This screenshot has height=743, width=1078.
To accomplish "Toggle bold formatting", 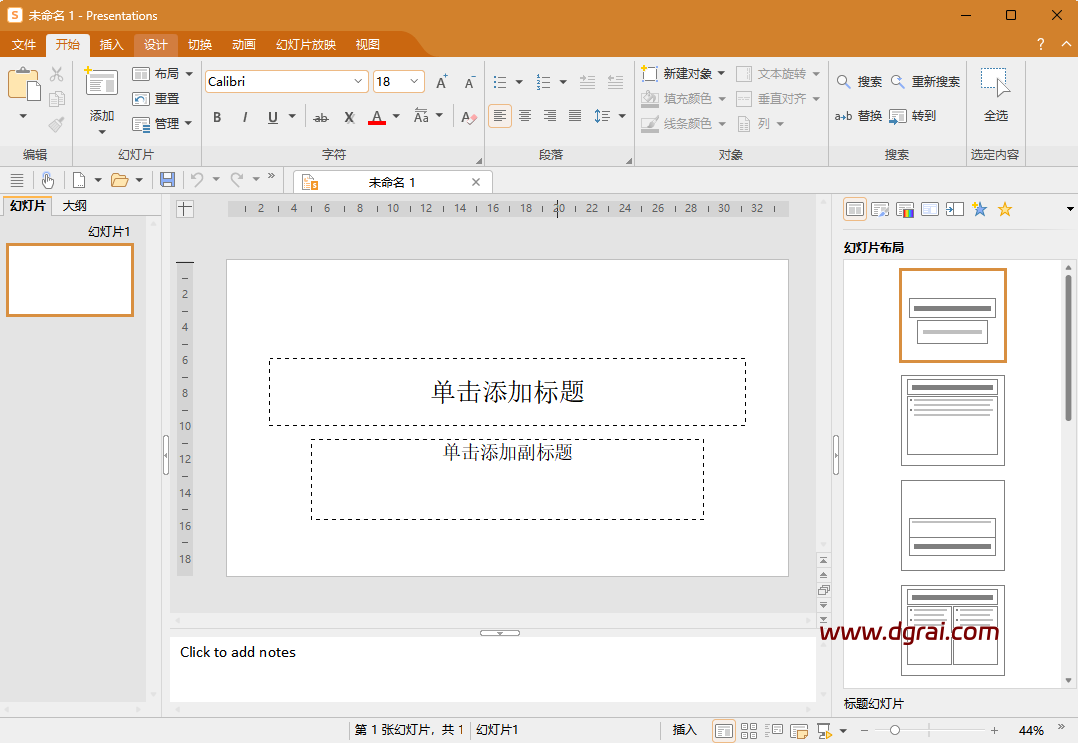I will pos(217,116).
